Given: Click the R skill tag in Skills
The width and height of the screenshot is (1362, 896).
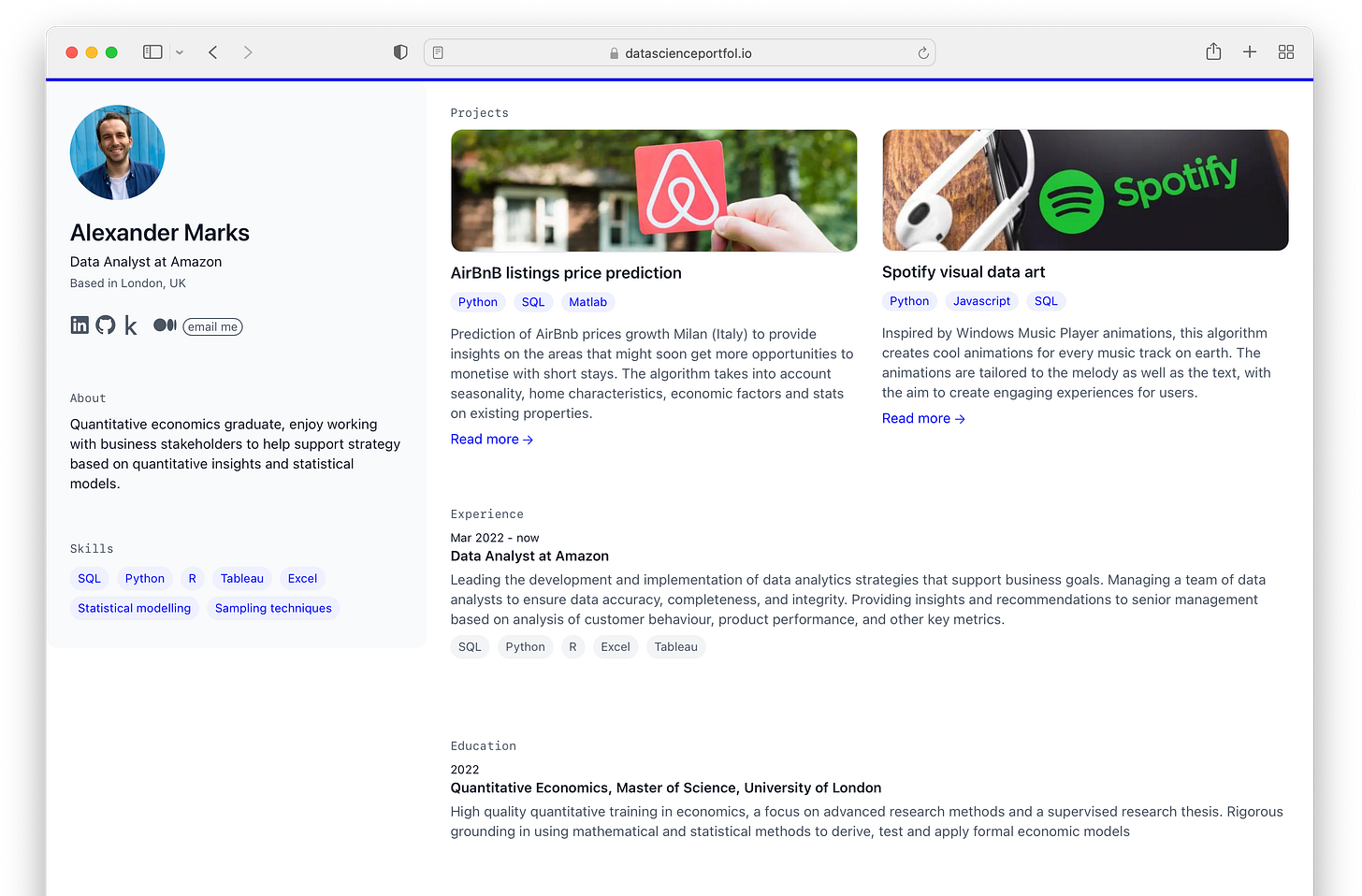Looking at the screenshot, I should click(193, 579).
